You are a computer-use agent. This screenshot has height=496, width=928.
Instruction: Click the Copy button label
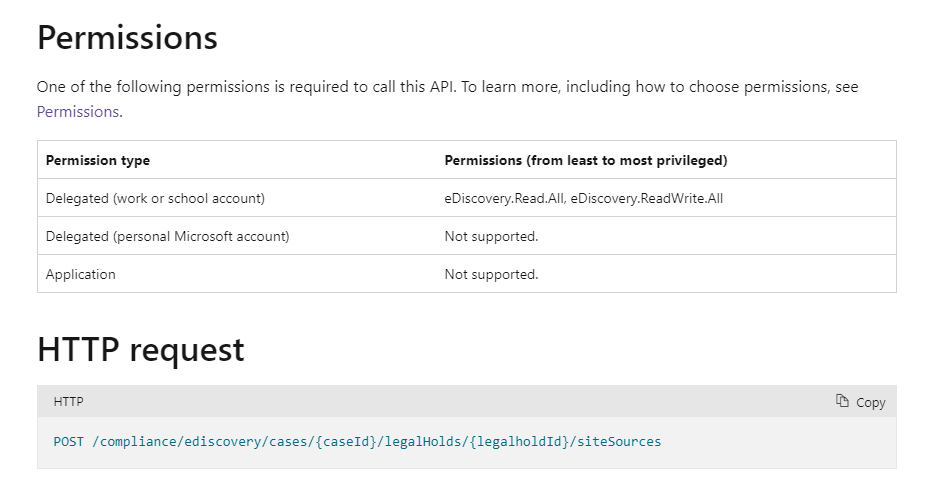(x=871, y=402)
